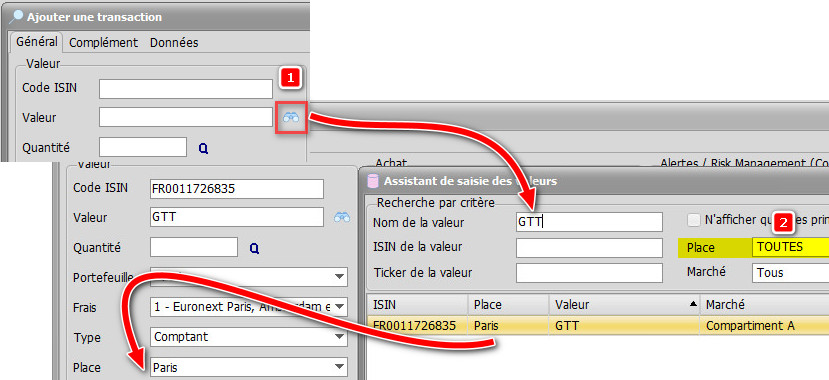Click the Place column header in the results table
This screenshot has height=380, width=829.
[x=508, y=304]
